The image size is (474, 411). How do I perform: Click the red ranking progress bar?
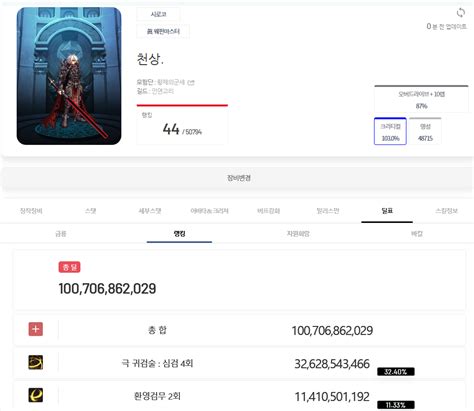(182, 105)
